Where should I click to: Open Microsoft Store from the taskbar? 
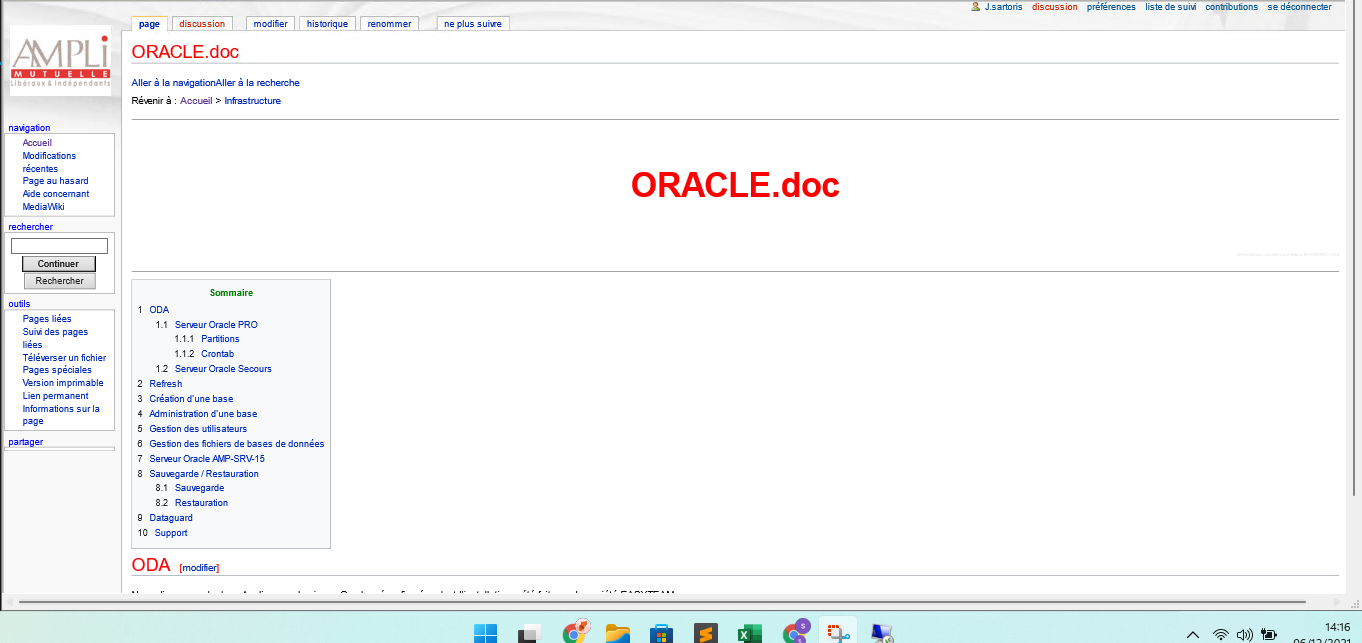(x=659, y=631)
